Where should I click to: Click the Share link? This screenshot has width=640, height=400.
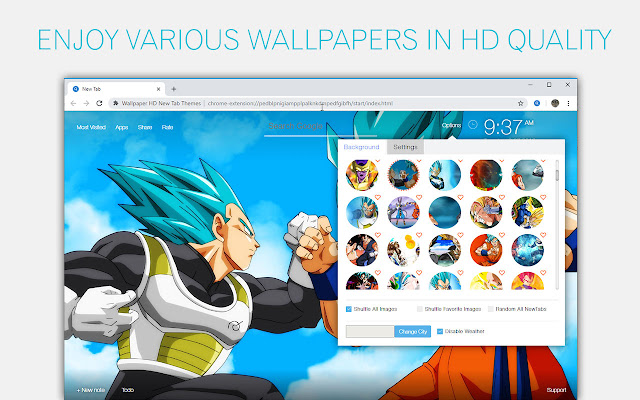pyautogui.click(x=145, y=127)
